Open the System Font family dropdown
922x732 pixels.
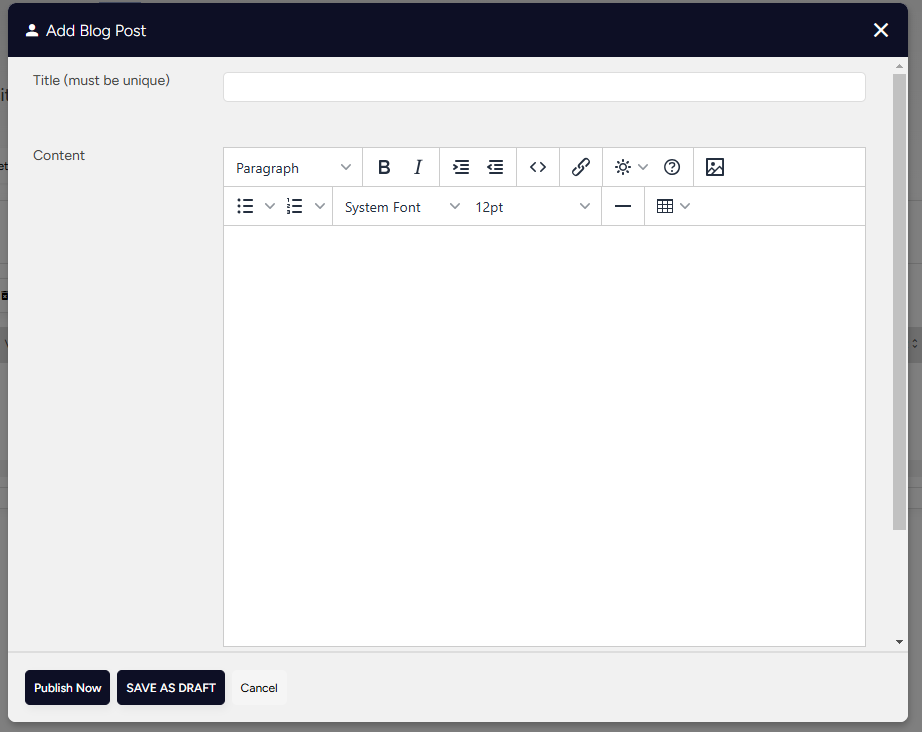pos(402,206)
